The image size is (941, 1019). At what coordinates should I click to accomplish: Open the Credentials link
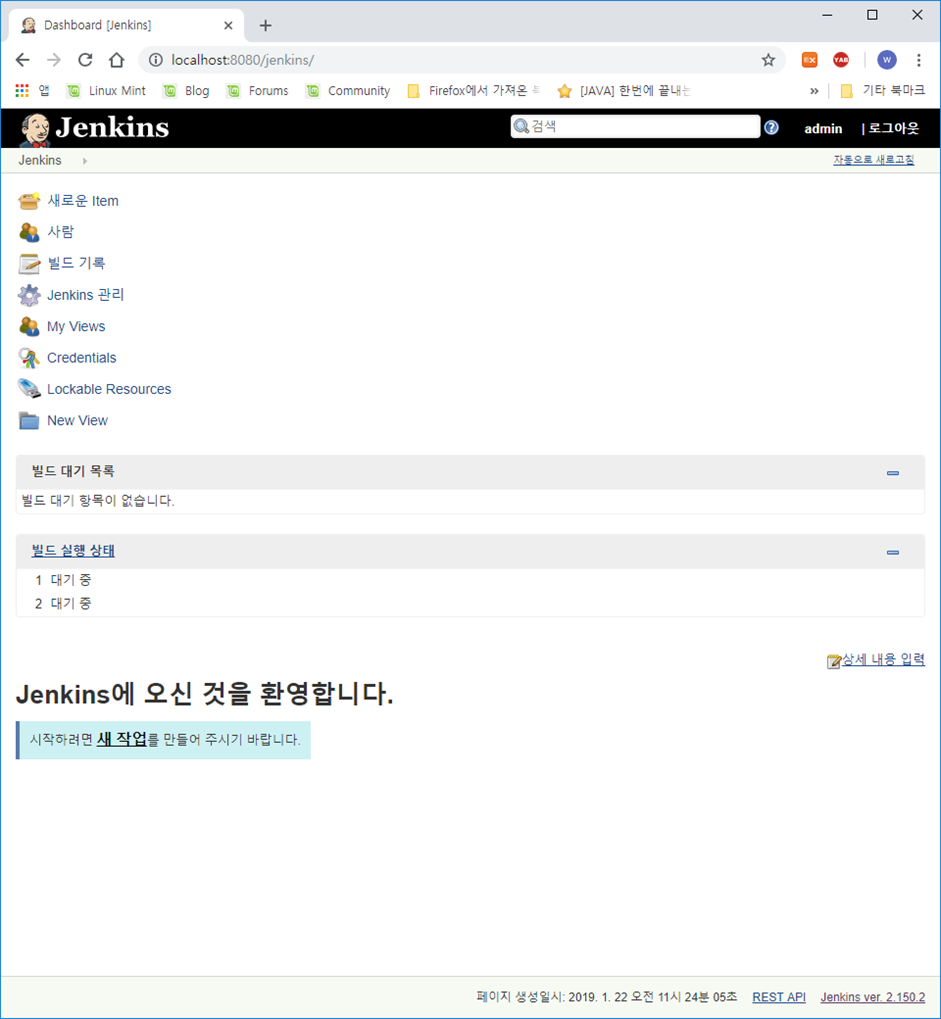click(x=81, y=357)
